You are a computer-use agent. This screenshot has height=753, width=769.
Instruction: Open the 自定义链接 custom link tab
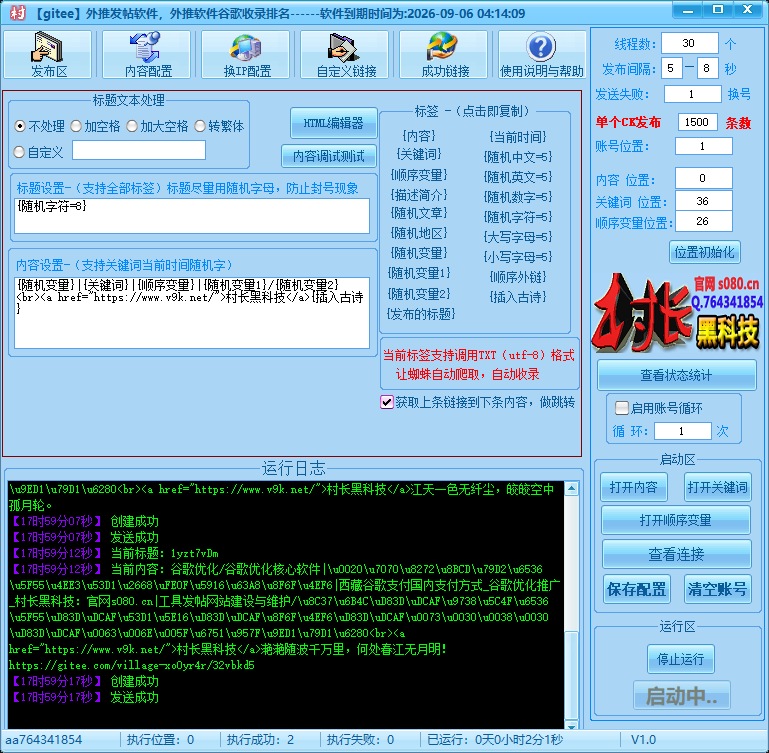[x=345, y=54]
